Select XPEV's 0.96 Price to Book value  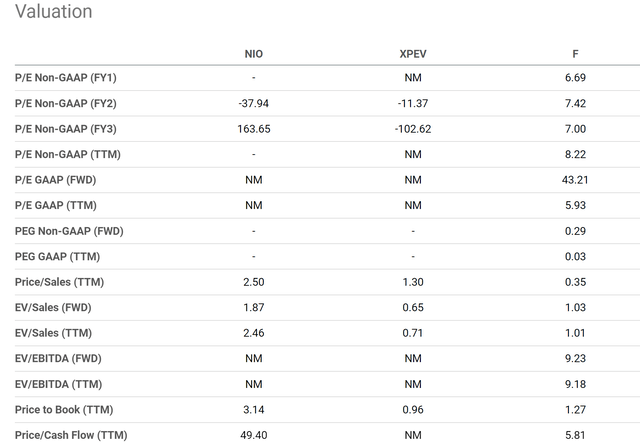point(414,409)
